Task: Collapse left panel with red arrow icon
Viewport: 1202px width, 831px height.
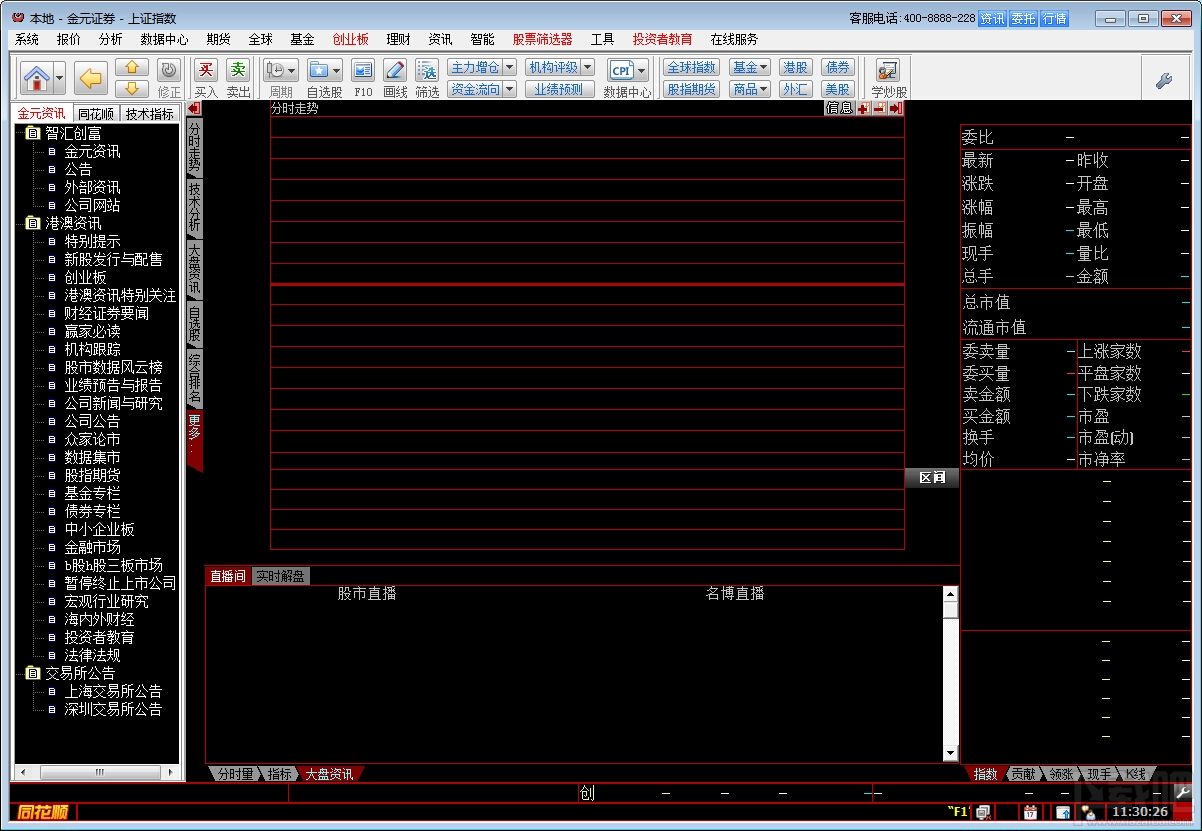Action: click(x=195, y=108)
